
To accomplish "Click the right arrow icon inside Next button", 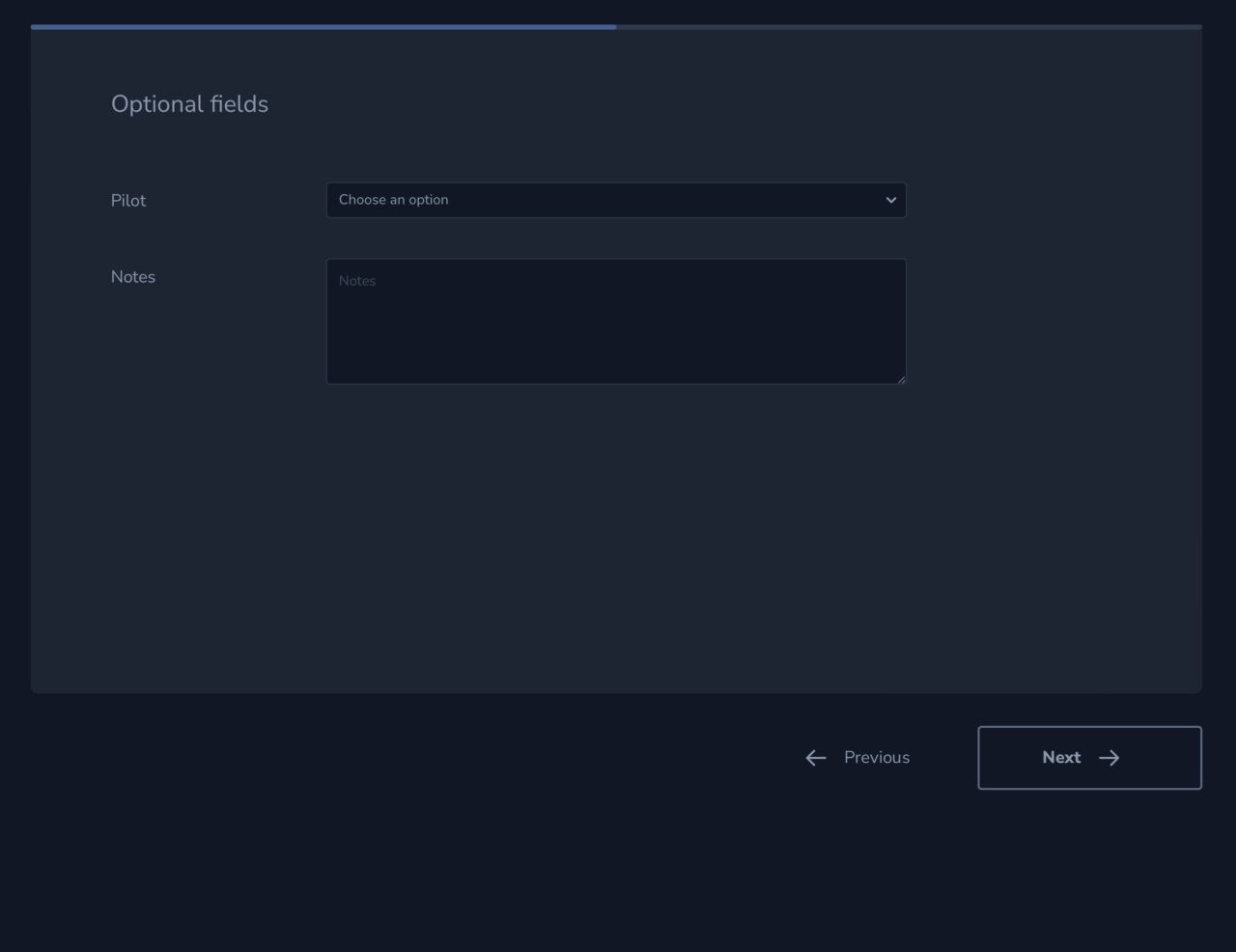I will point(1110,758).
